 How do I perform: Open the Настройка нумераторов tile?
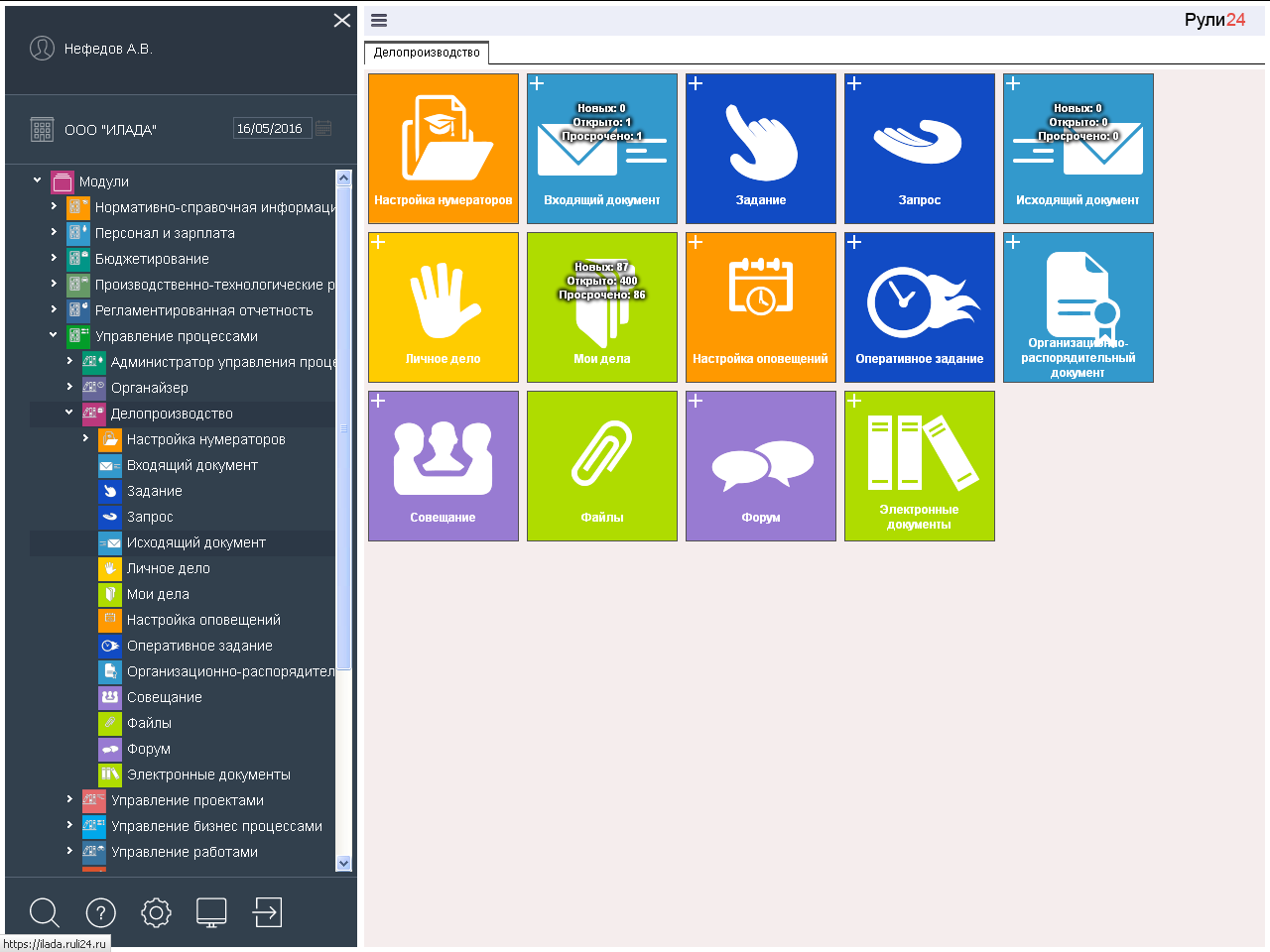[444, 149]
